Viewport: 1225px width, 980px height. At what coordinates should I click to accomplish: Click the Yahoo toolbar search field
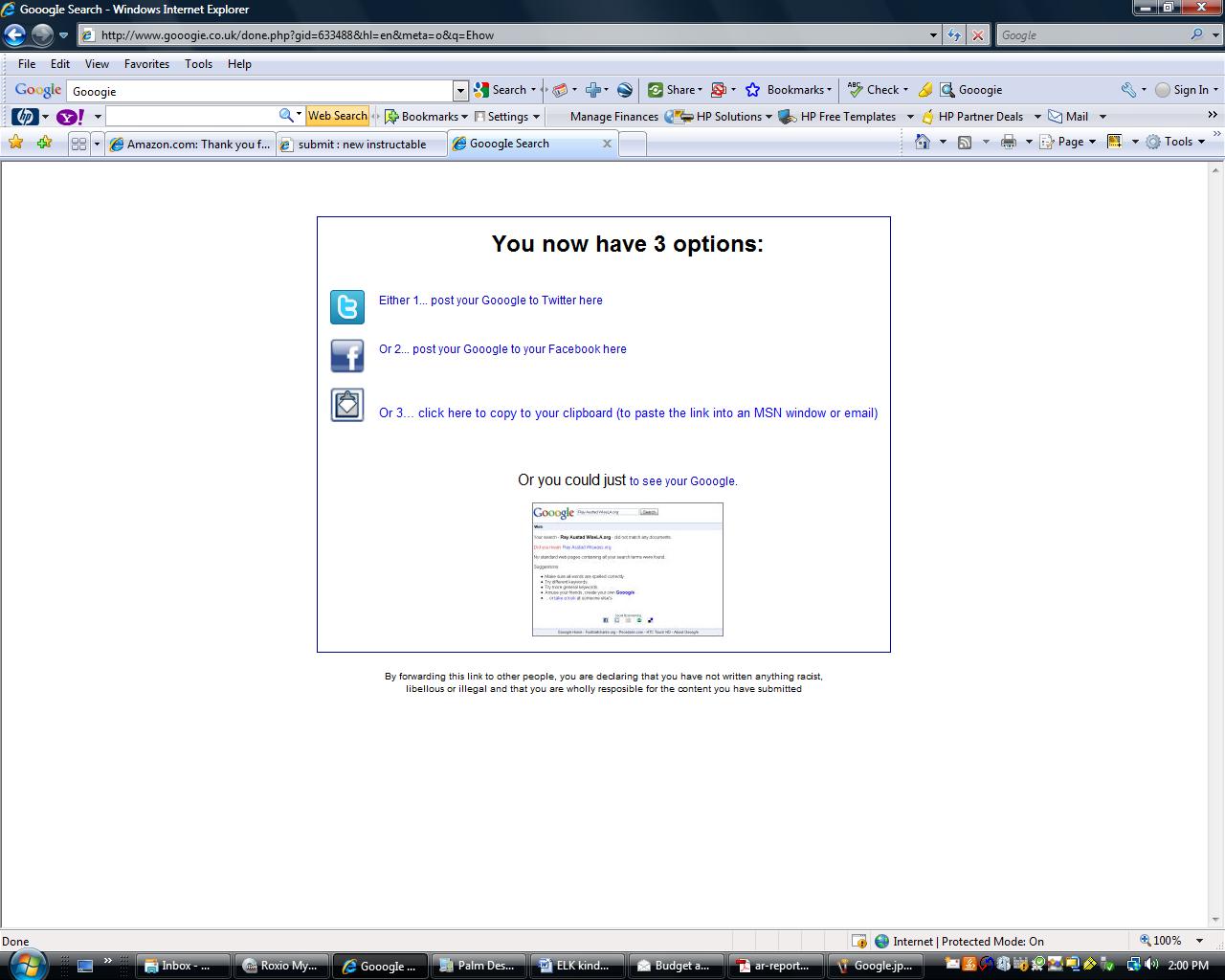(x=191, y=116)
